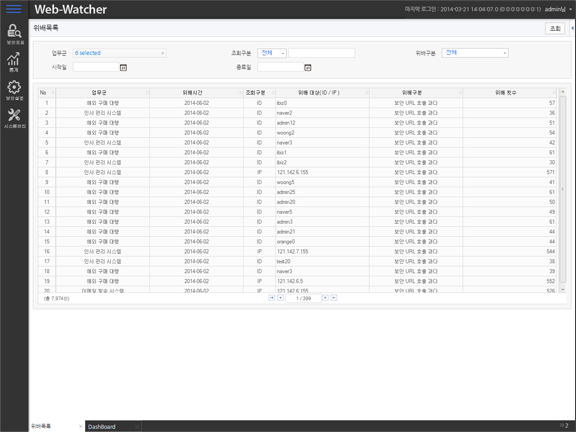
Task: Select the row with target admin3
Action: click(297, 222)
